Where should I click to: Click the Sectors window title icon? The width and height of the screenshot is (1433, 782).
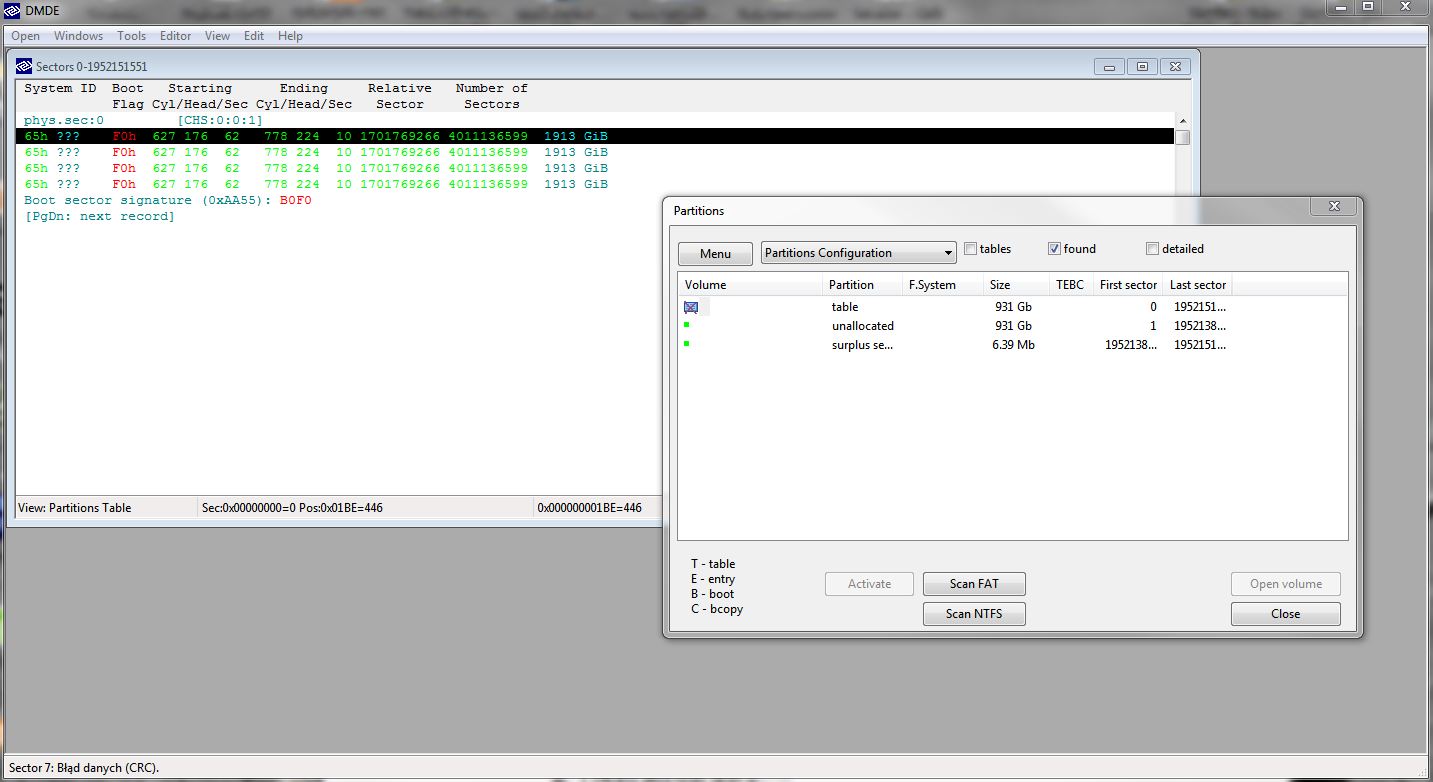click(x=25, y=66)
